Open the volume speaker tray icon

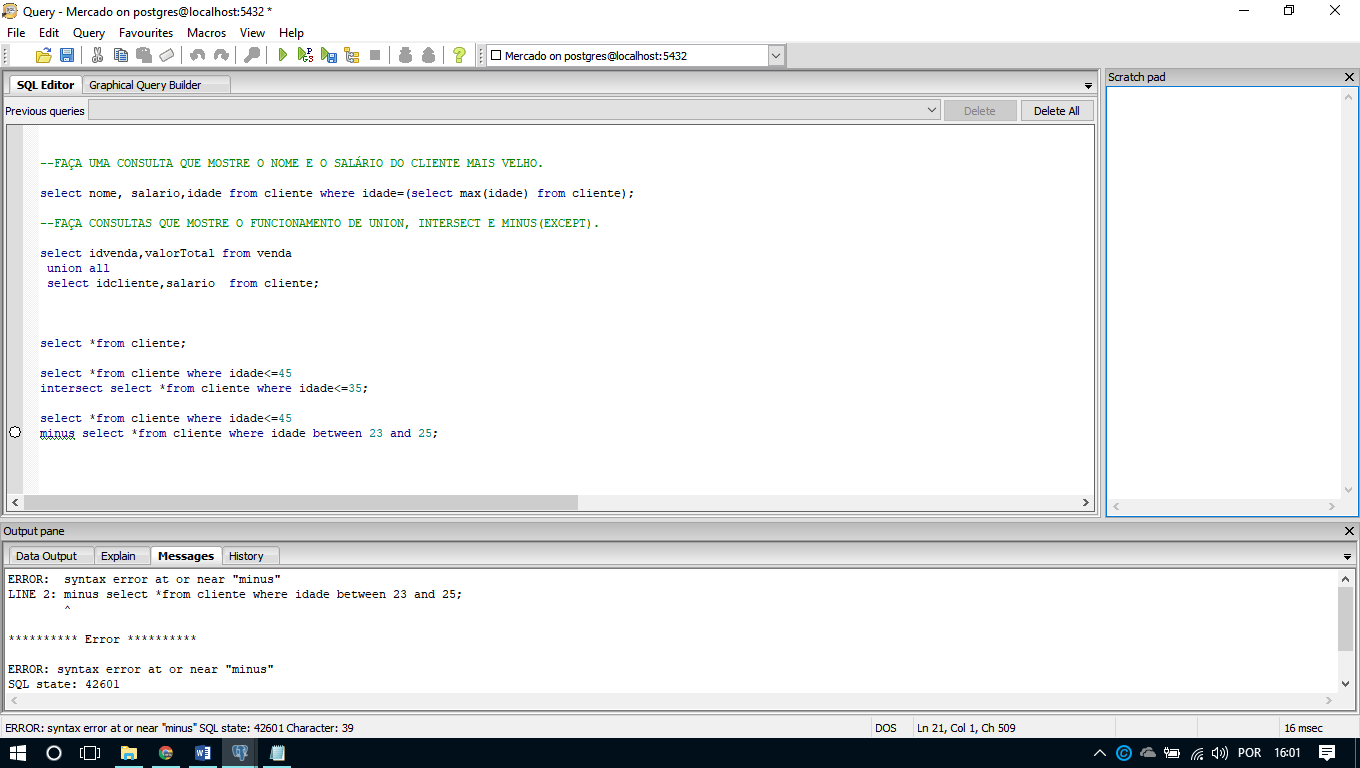click(x=1219, y=753)
